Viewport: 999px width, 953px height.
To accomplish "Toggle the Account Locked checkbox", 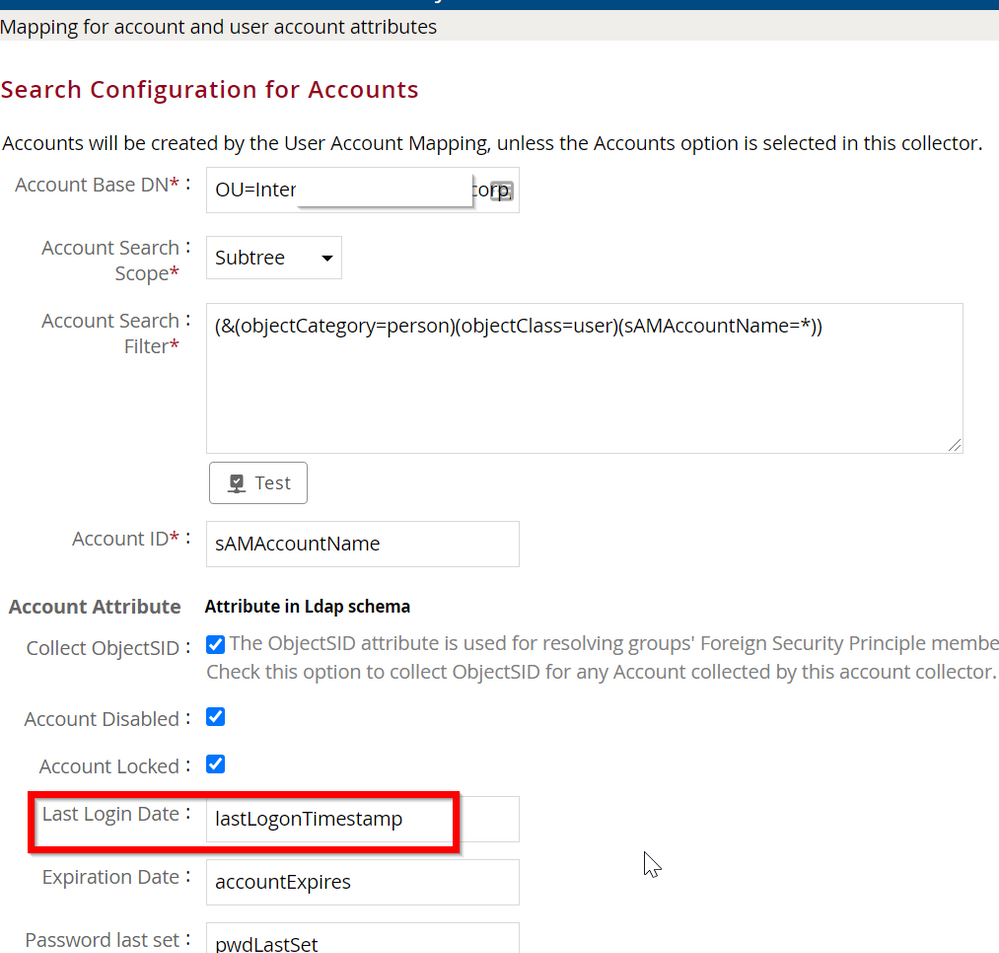I will 215,765.
